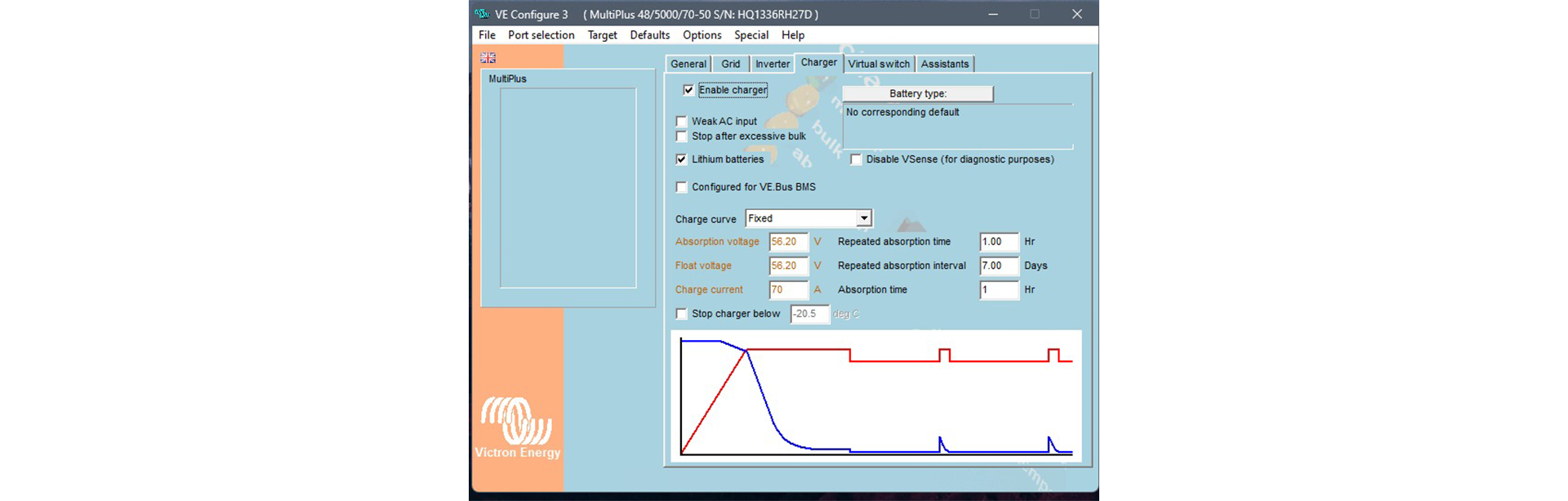The image size is (1568, 501).
Task: Enable Configured for VE.Bus BMS
Action: click(682, 187)
